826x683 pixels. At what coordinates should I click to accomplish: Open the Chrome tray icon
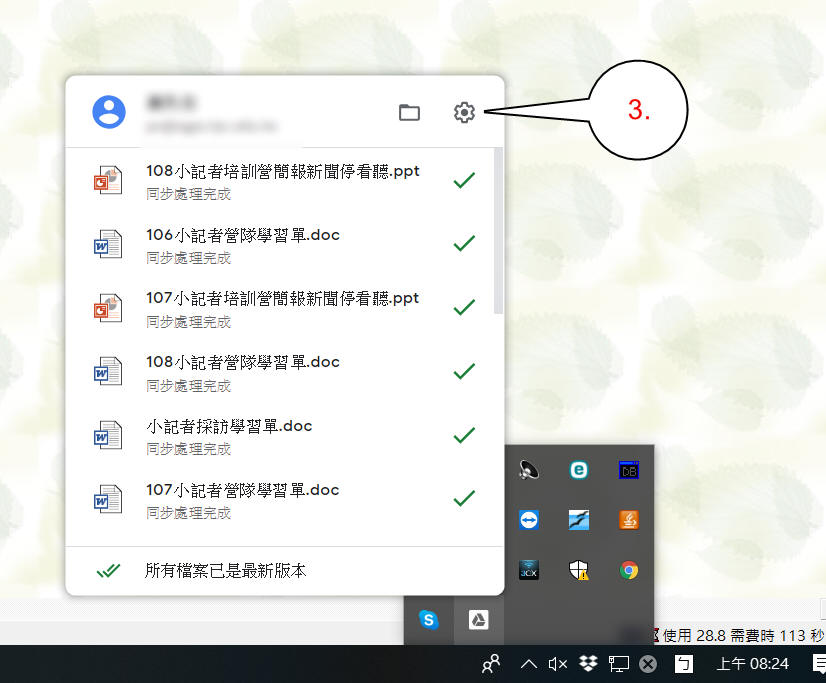pos(629,570)
